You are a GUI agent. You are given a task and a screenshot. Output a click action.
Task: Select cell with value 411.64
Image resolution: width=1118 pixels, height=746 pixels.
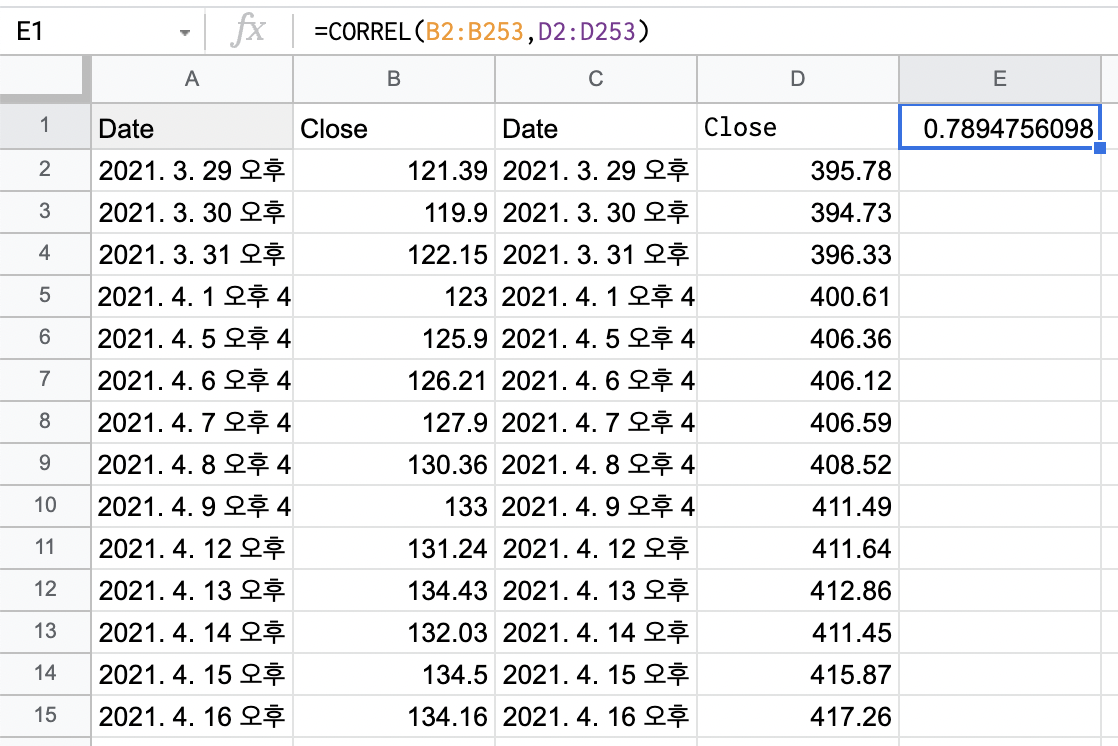click(x=797, y=549)
